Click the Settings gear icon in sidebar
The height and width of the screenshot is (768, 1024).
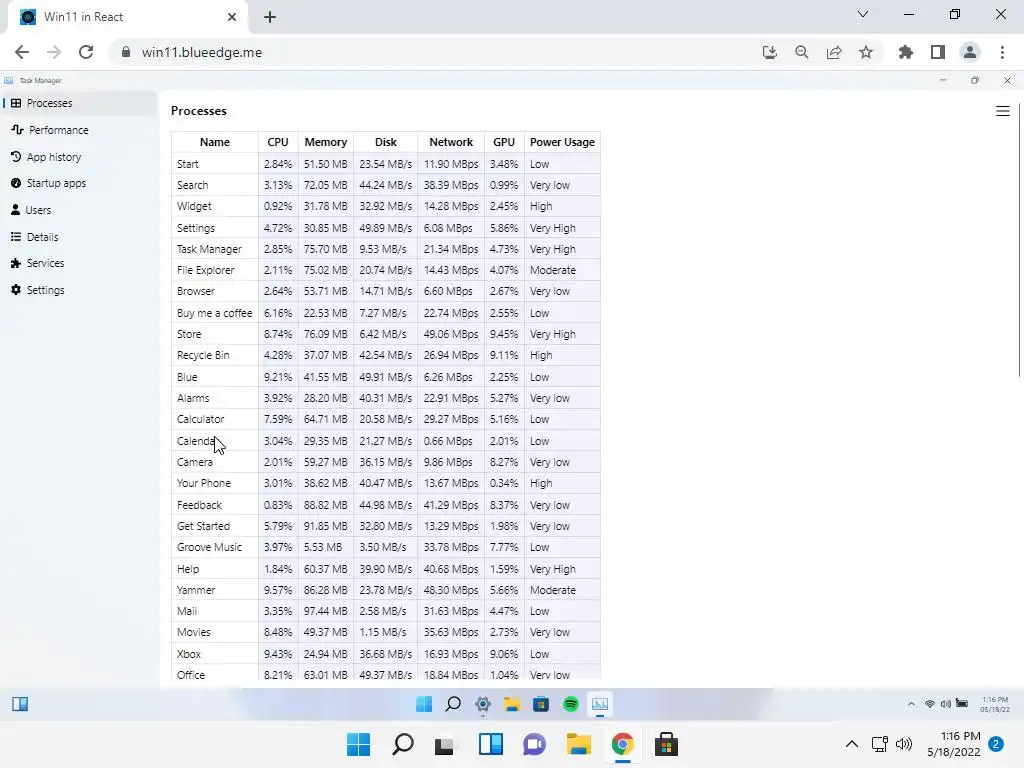point(16,290)
